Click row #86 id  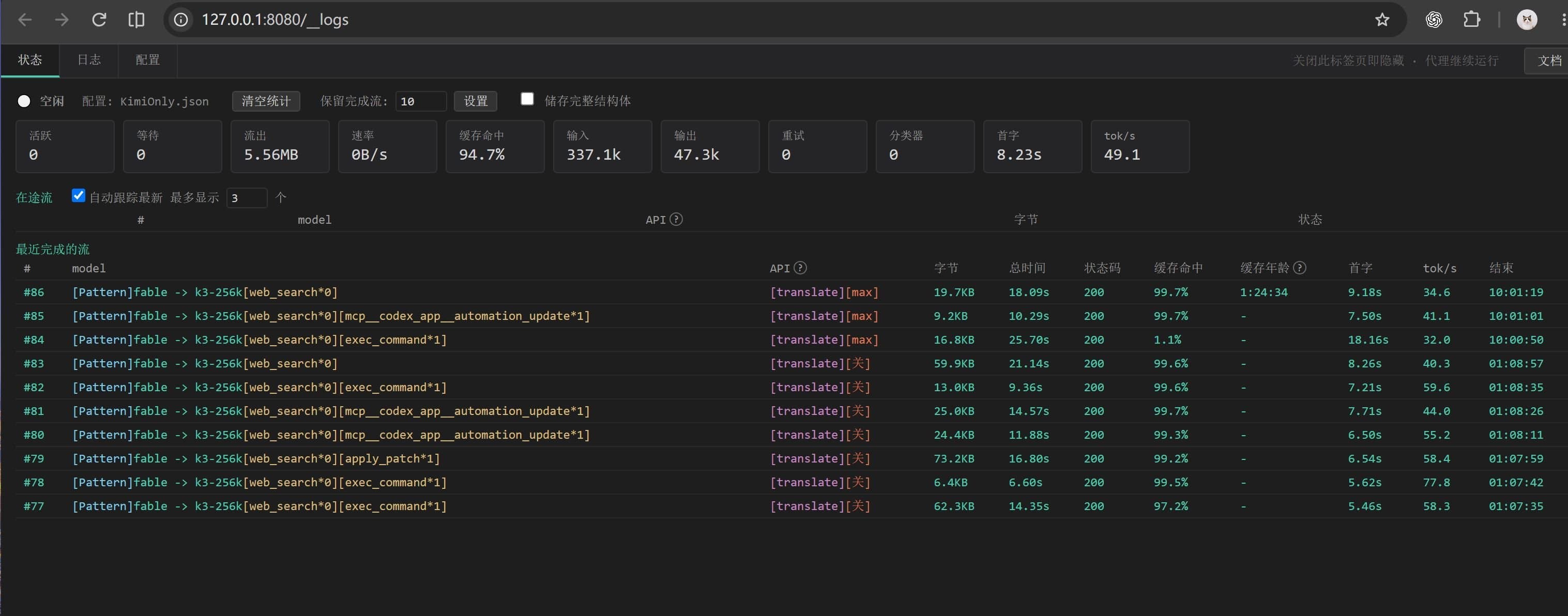[x=34, y=292]
